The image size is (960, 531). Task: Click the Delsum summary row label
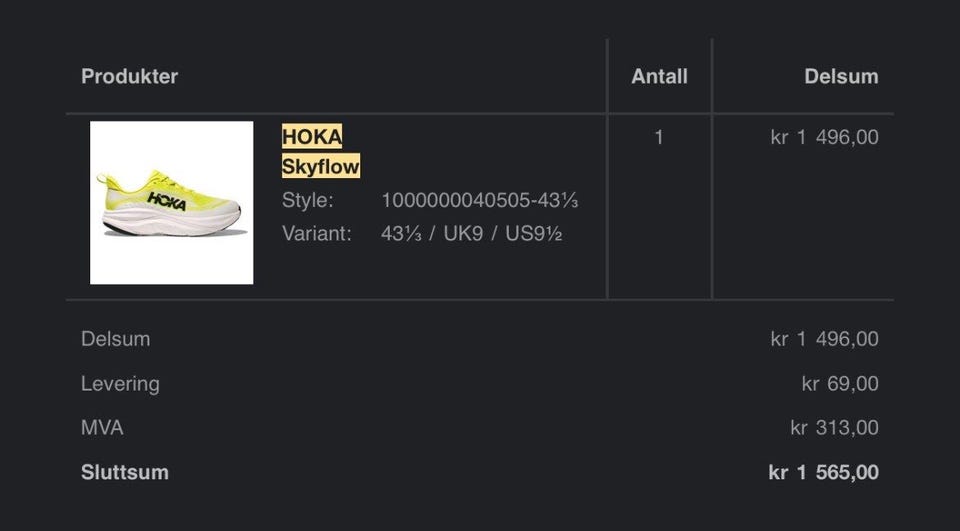pos(115,339)
